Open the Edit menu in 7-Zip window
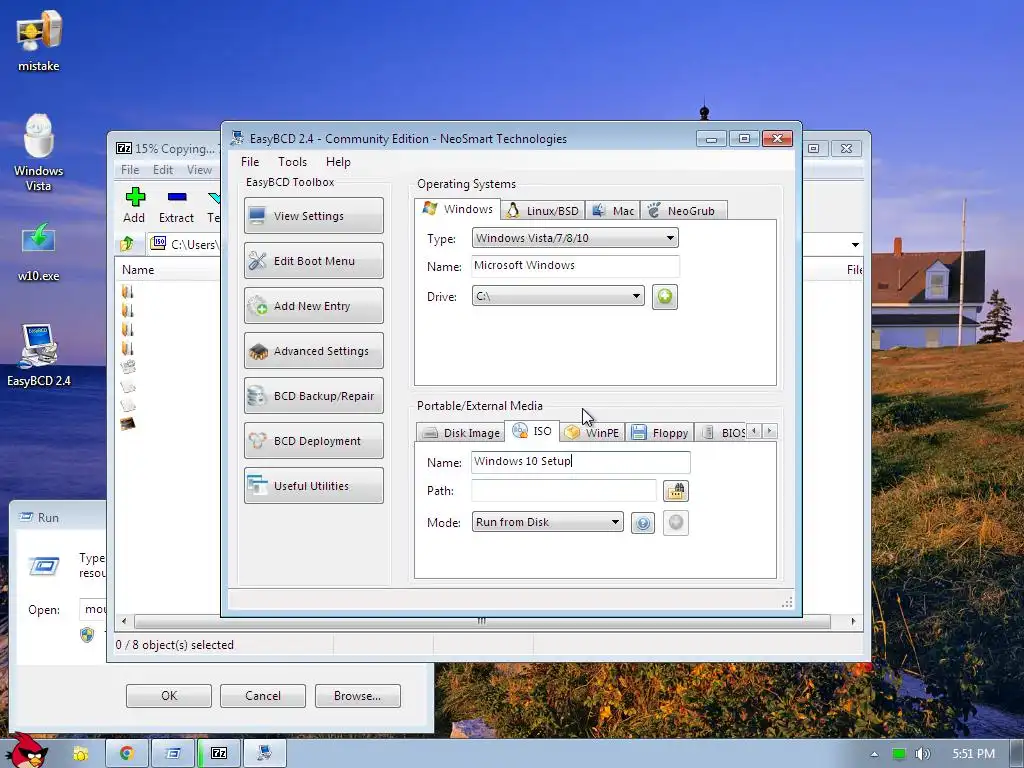This screenshot has width=1024, height=768. (163, 170)
